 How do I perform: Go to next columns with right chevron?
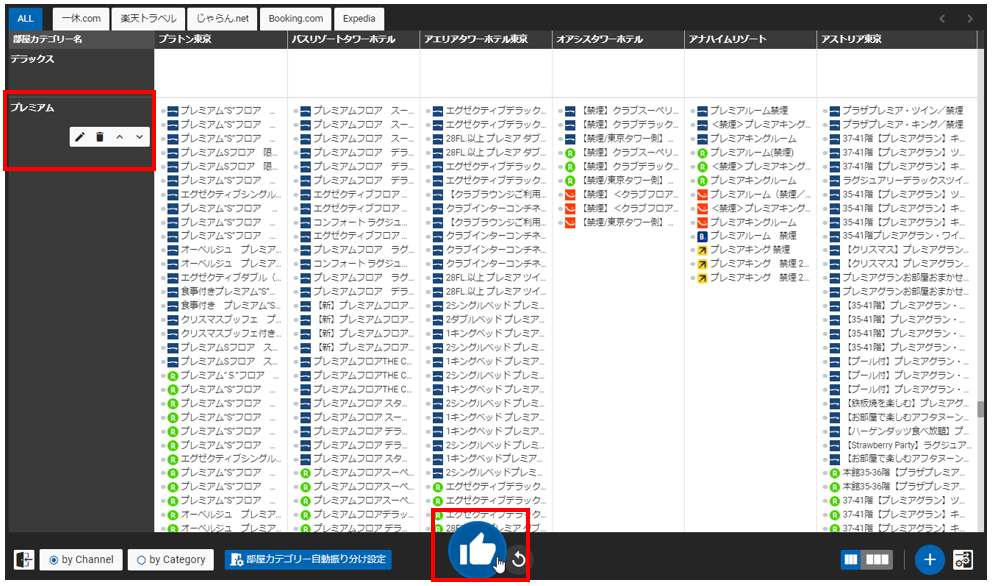[x=969, y=18]
